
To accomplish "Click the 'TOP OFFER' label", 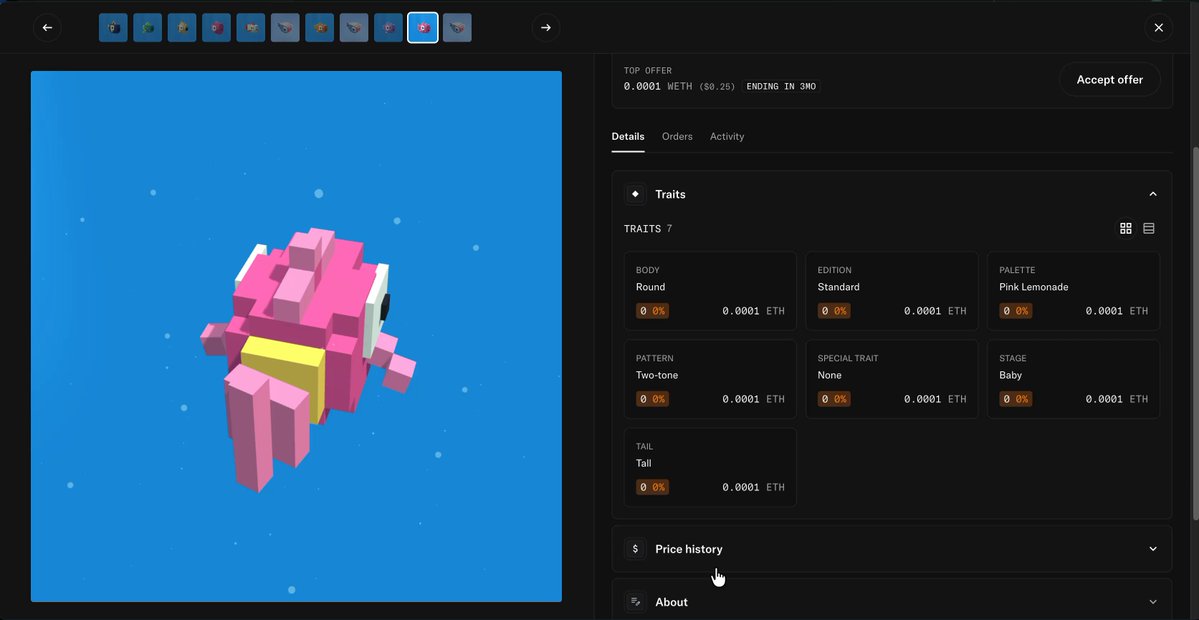I will pos(648,70).
